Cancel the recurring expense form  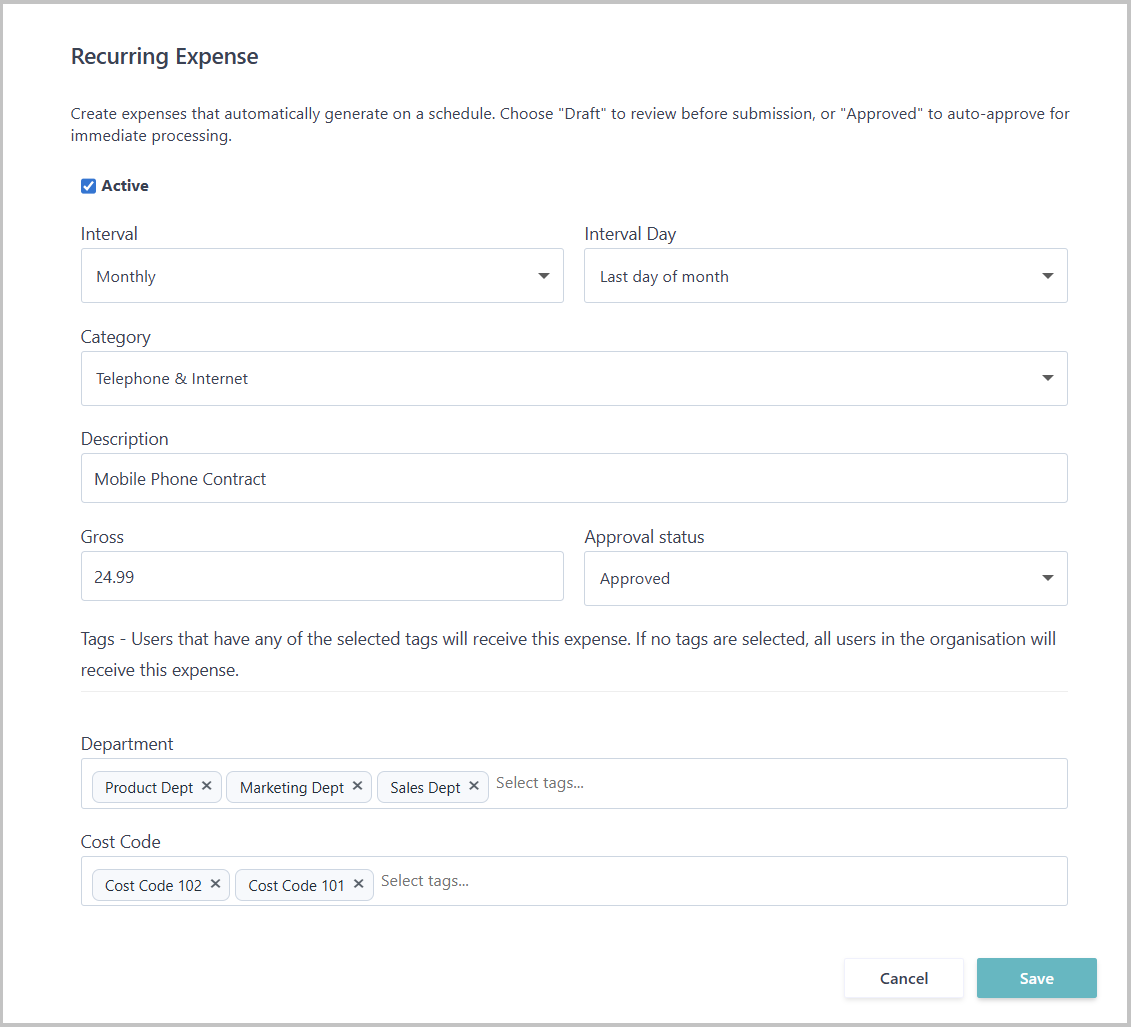click(903, 978)
